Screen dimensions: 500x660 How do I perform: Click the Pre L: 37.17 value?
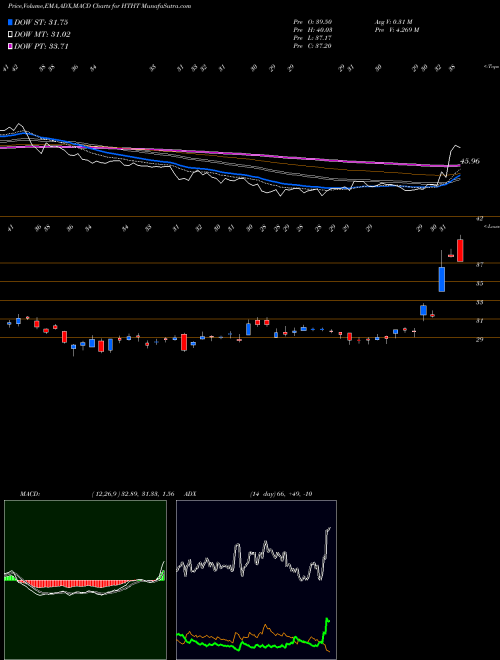click(312, 38)
